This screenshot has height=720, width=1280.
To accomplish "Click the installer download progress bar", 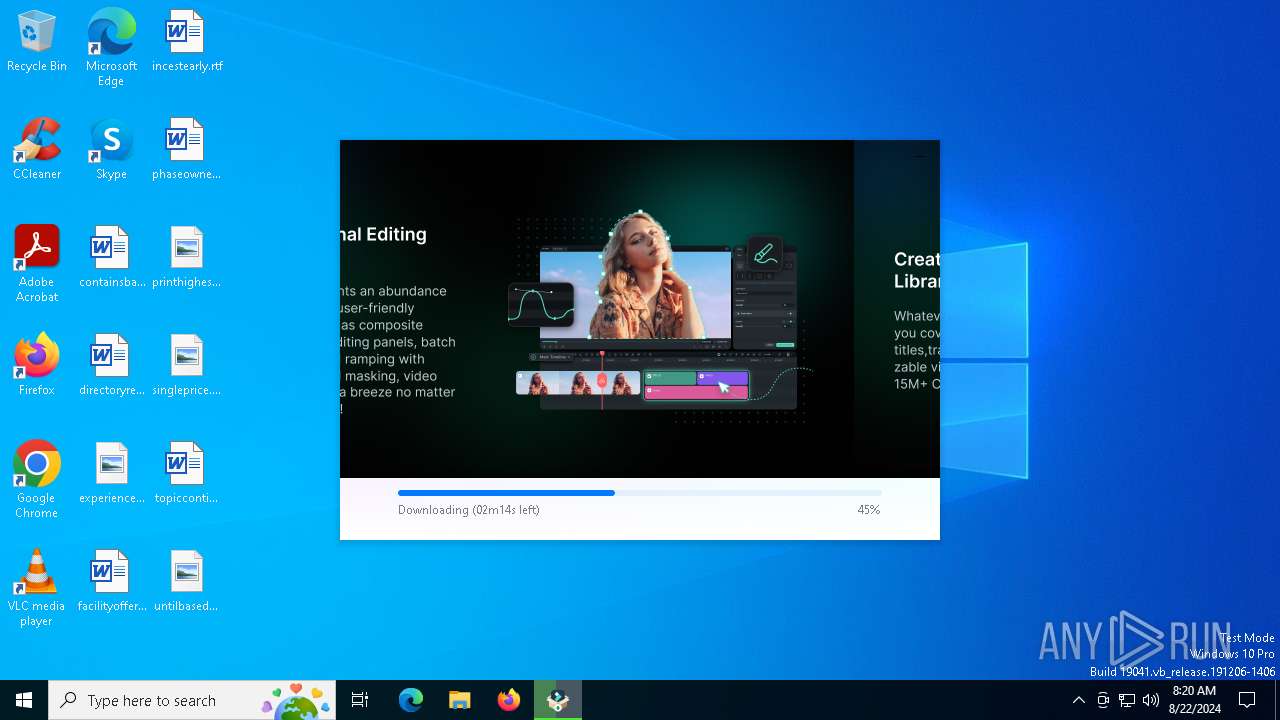I will (x=640, y=493).
